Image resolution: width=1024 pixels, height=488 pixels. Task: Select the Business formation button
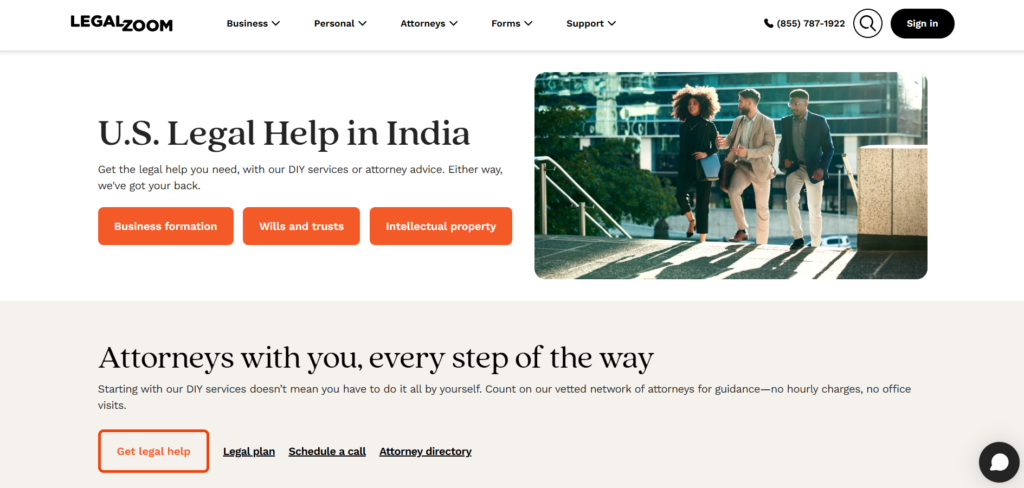tap(166, 226)
